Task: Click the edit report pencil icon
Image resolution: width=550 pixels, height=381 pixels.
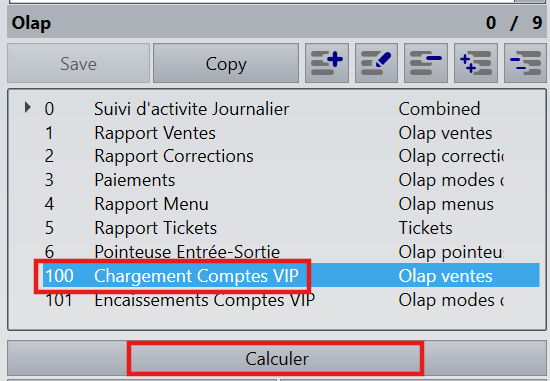Action: [376, 63]
